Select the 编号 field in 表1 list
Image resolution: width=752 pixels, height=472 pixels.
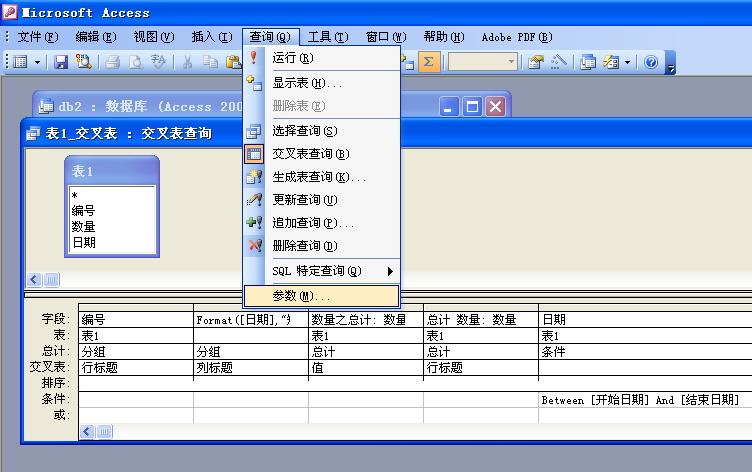(x=113, y=211)
